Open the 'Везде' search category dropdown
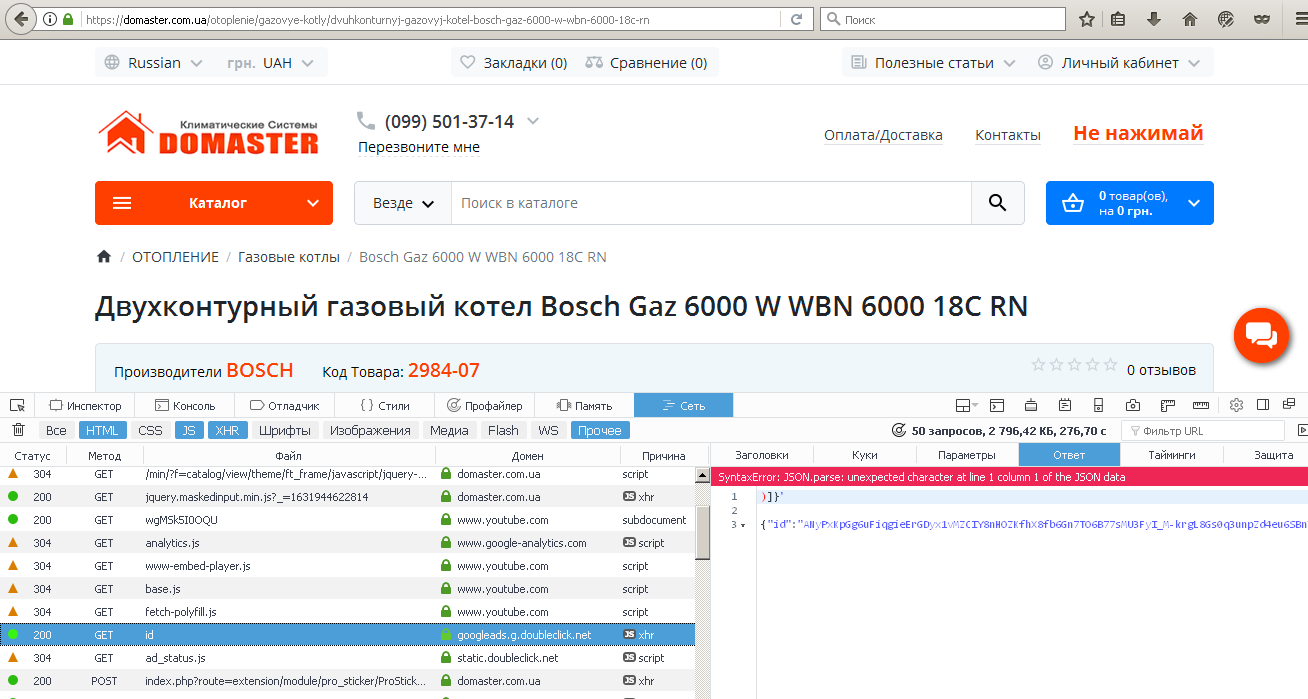 [x=403, y=203]
